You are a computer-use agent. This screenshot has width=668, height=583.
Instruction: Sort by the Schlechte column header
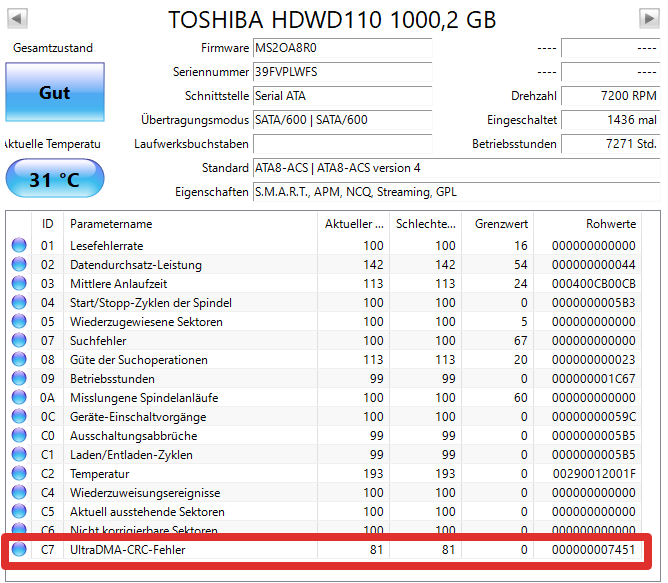pyautogui.click(x=426, y=224)
